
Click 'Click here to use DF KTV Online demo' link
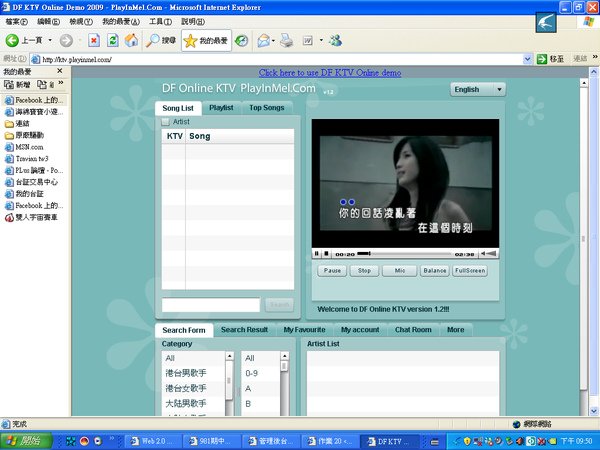coord(330,73)
